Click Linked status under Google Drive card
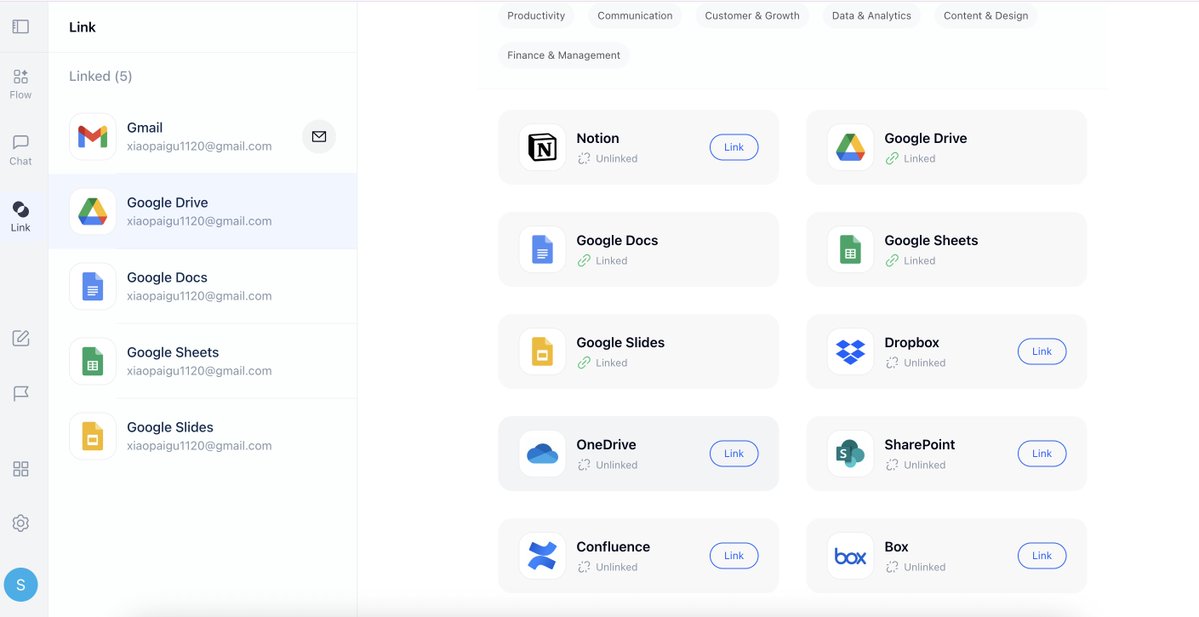The height and width of the screenshot is (617, 1199). click(x=910, y=158)
